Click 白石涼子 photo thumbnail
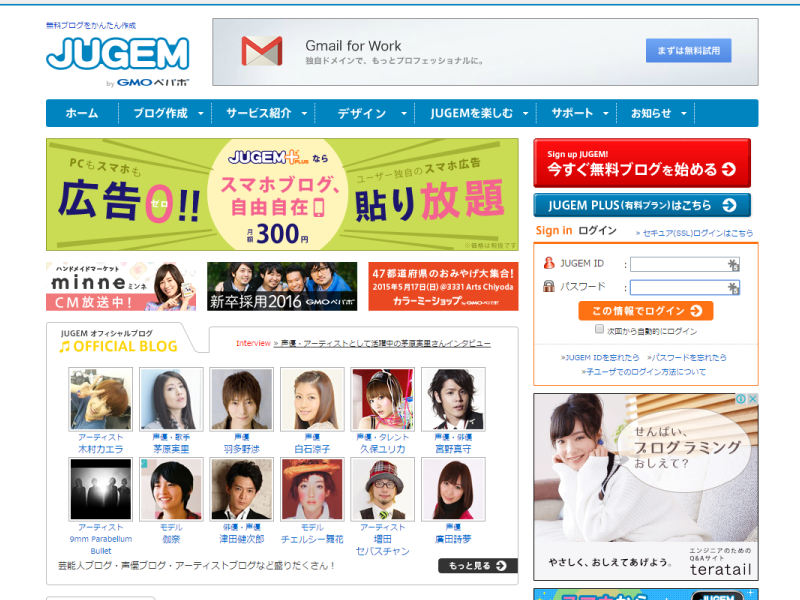The image size is (800, 600). click(312, 399)
